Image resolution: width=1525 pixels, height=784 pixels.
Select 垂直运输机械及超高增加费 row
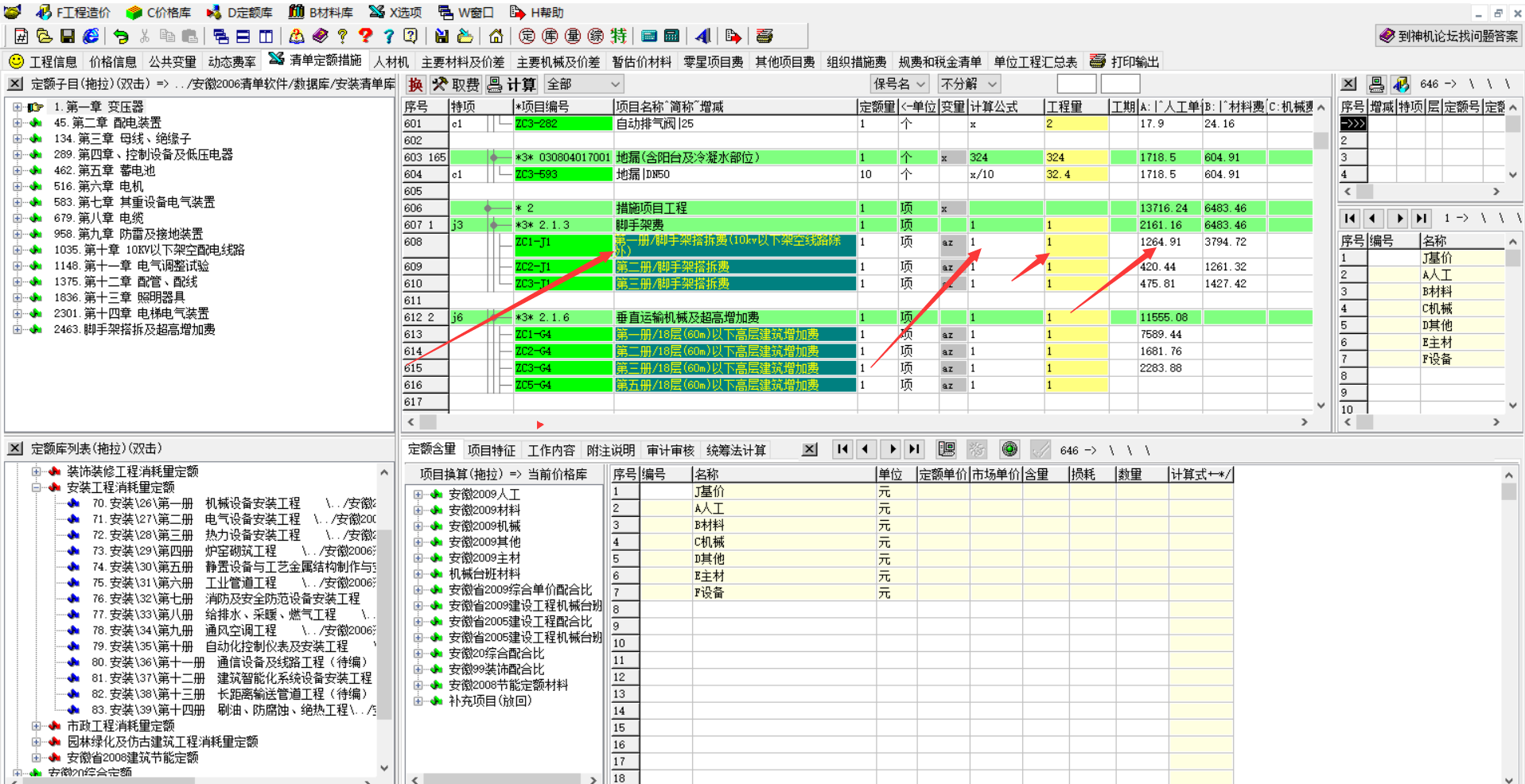pos(858,317)
